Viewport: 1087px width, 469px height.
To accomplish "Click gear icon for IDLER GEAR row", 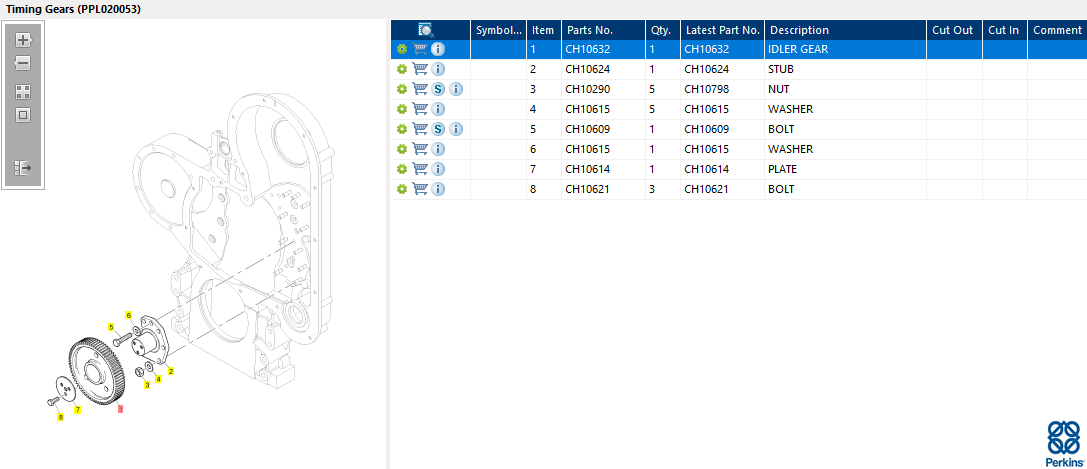I will (x=401, y=49).
